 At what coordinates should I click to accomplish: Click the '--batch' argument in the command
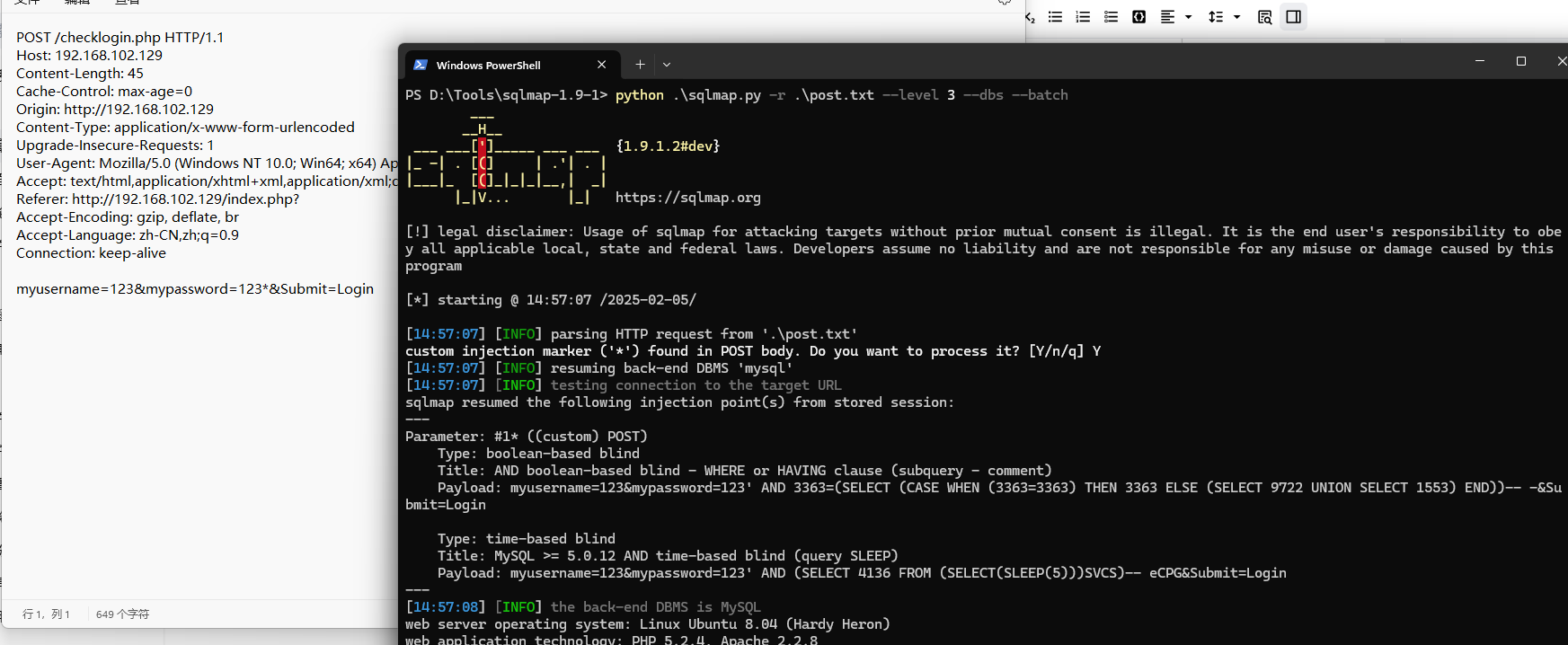pyautogui.click(x=1040, y=95)
